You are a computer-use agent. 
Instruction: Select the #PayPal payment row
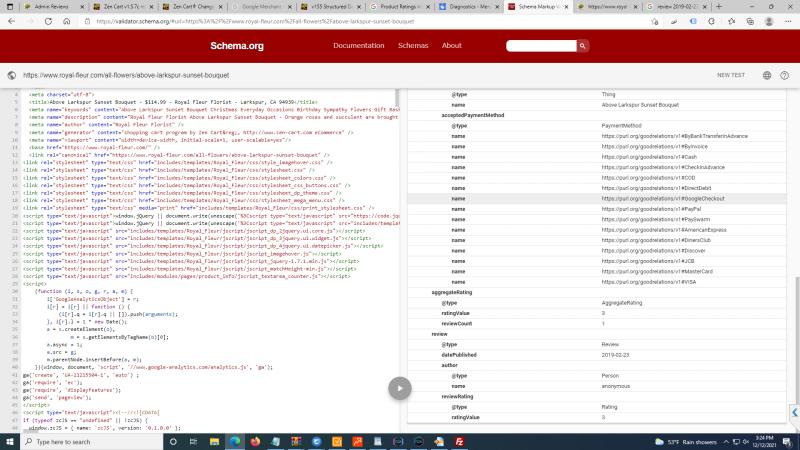pos(597,209)
